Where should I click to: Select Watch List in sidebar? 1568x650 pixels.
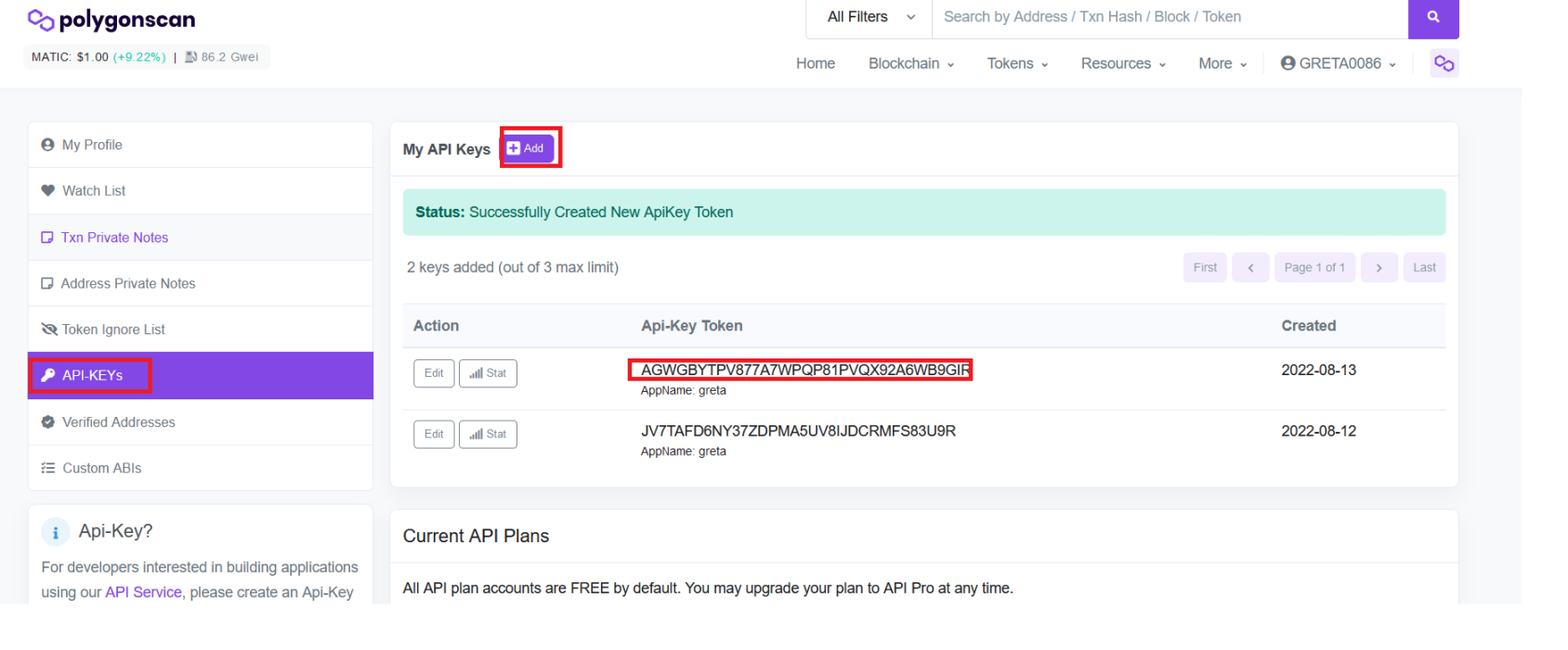(94, 191)
